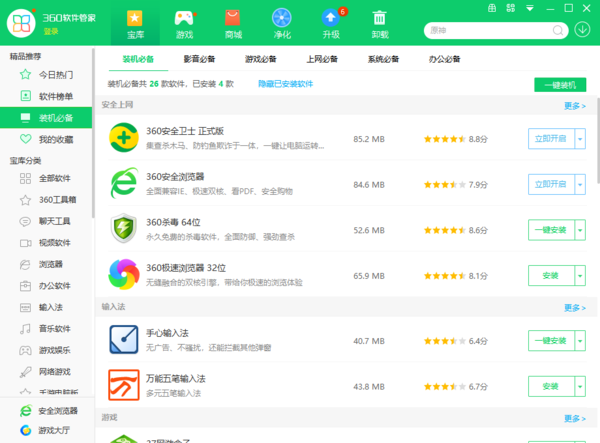The width and height of the screenshot is (600, 443).
Task: Expand dropdown arrow beside 手心输入法 一键安装 button
Action: 580,340
